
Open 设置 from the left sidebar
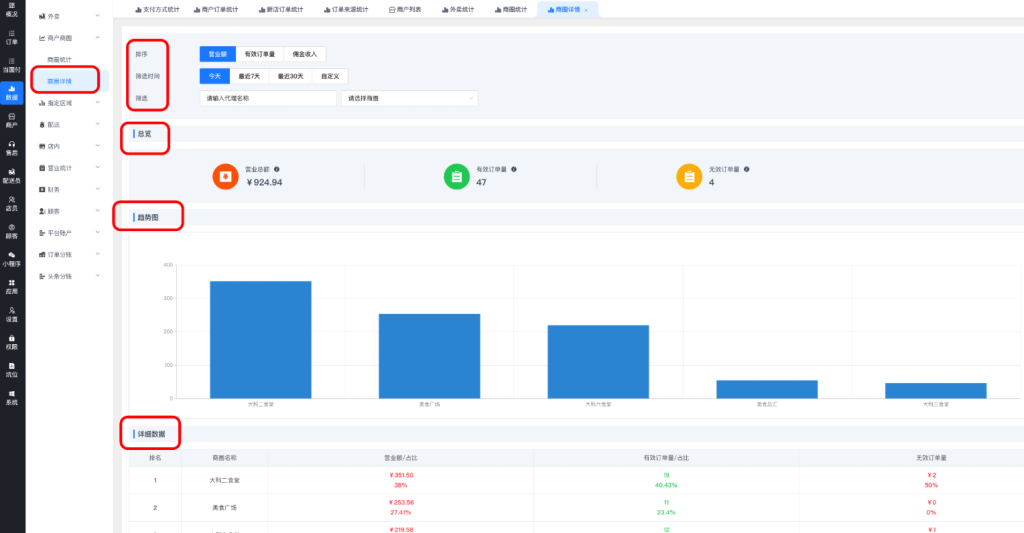11,314
